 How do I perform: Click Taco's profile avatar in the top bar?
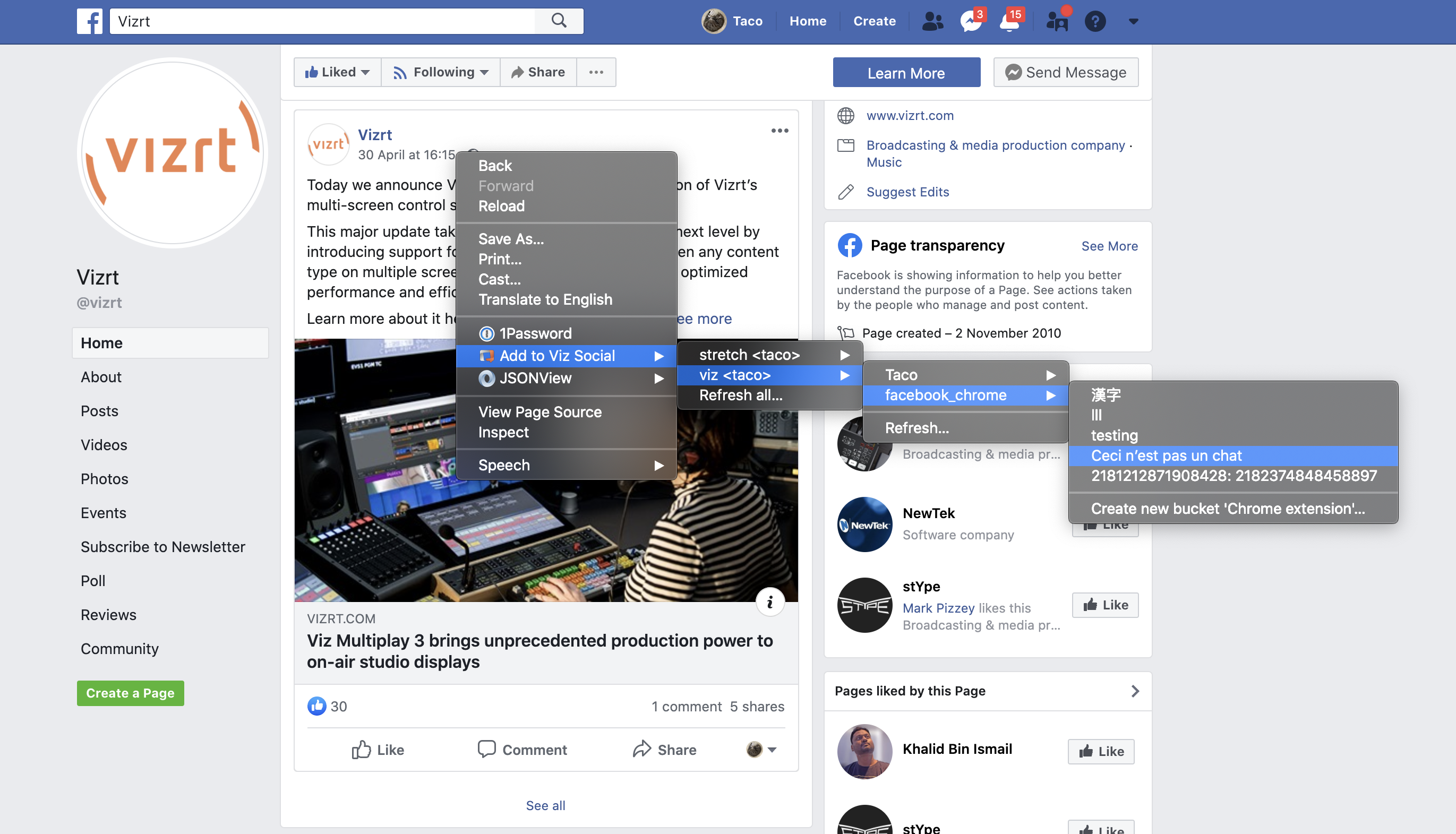click(x=714, y=21)
